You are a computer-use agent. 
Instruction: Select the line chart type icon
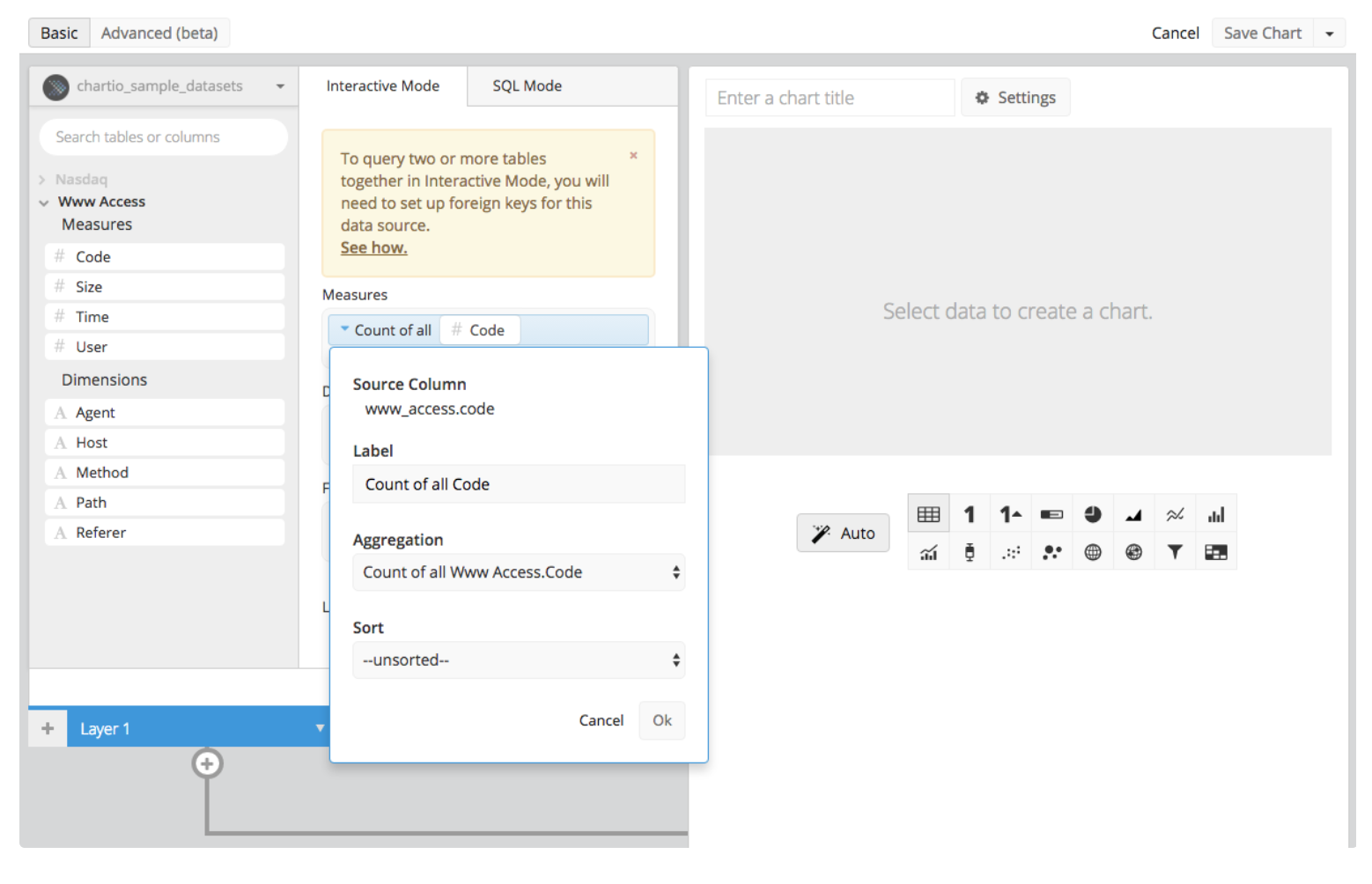tap(1175, 515)
